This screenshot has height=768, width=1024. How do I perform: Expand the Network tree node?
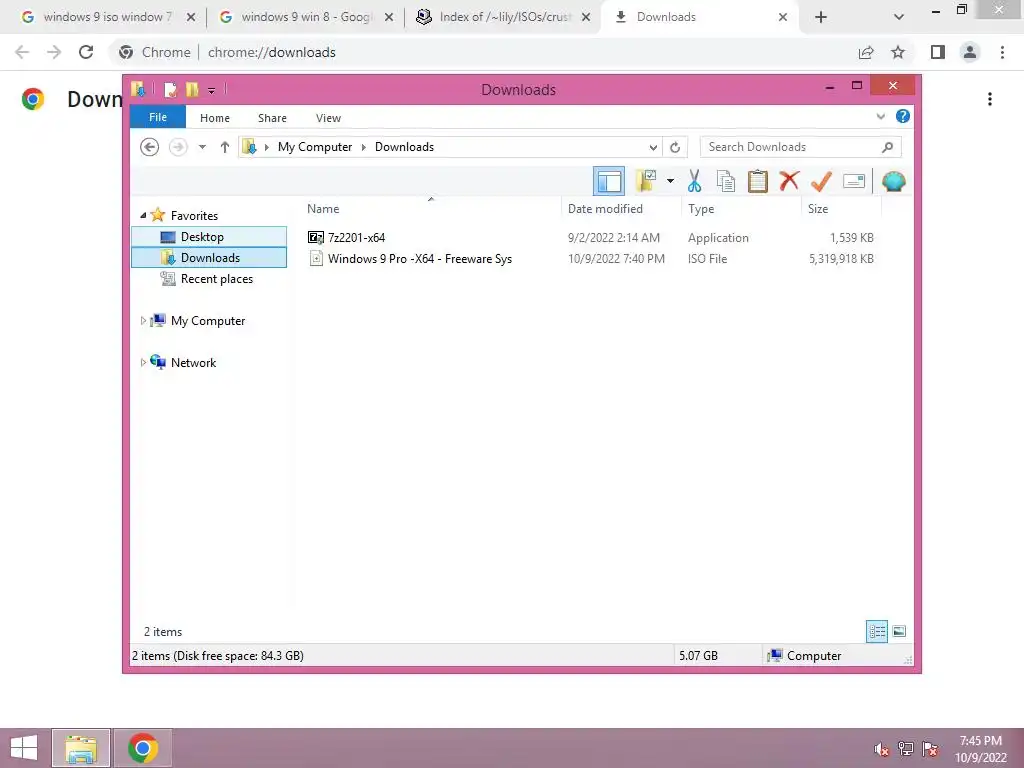point(143,362)
